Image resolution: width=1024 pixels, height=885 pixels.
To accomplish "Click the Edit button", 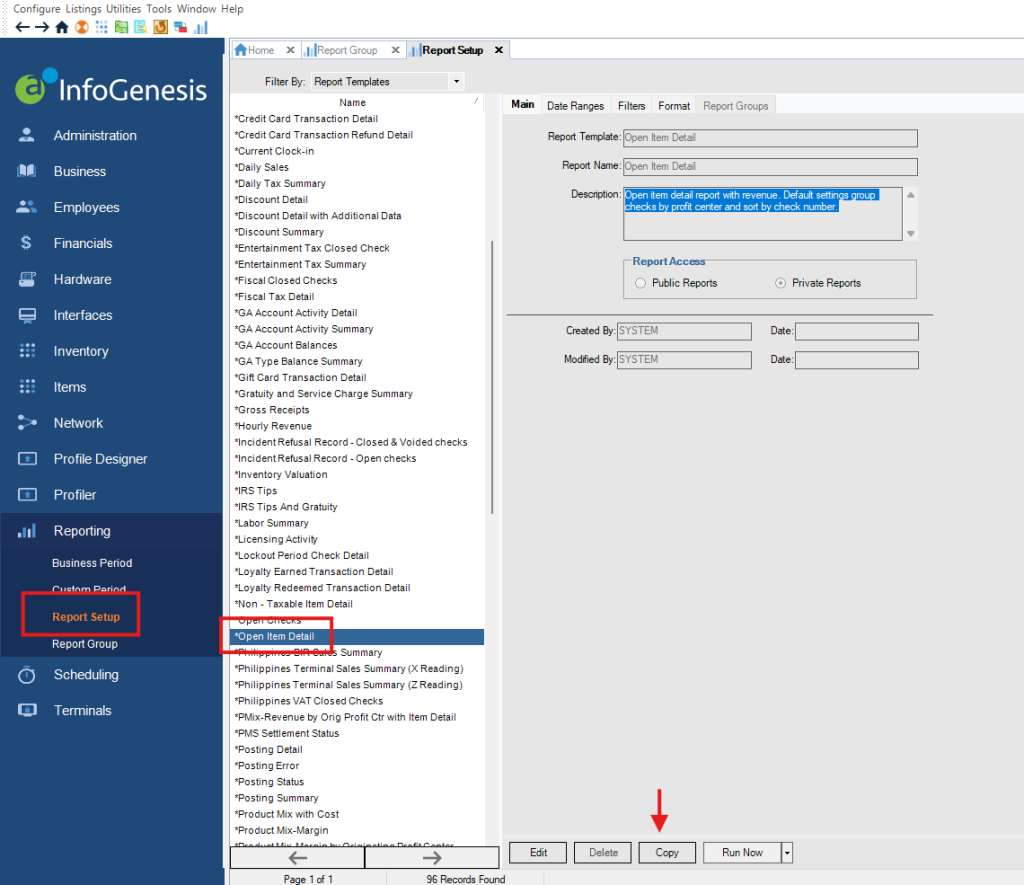I will click(x=538, y=852).
